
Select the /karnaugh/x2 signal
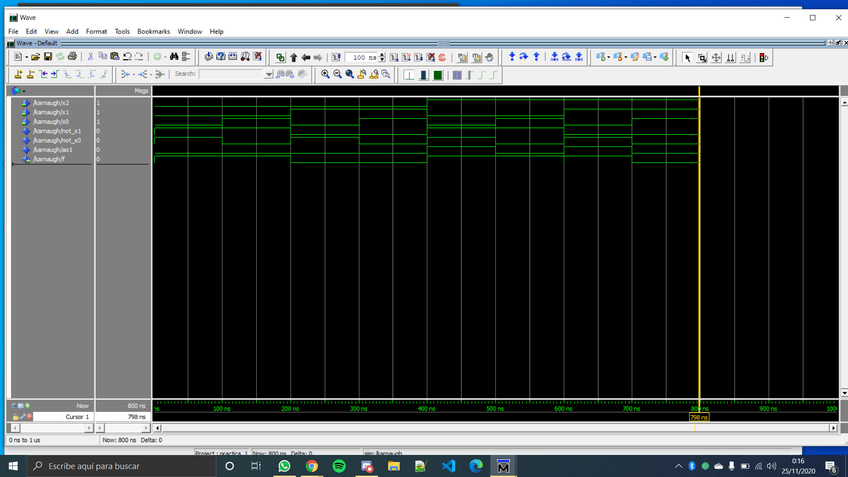(50, 103)
